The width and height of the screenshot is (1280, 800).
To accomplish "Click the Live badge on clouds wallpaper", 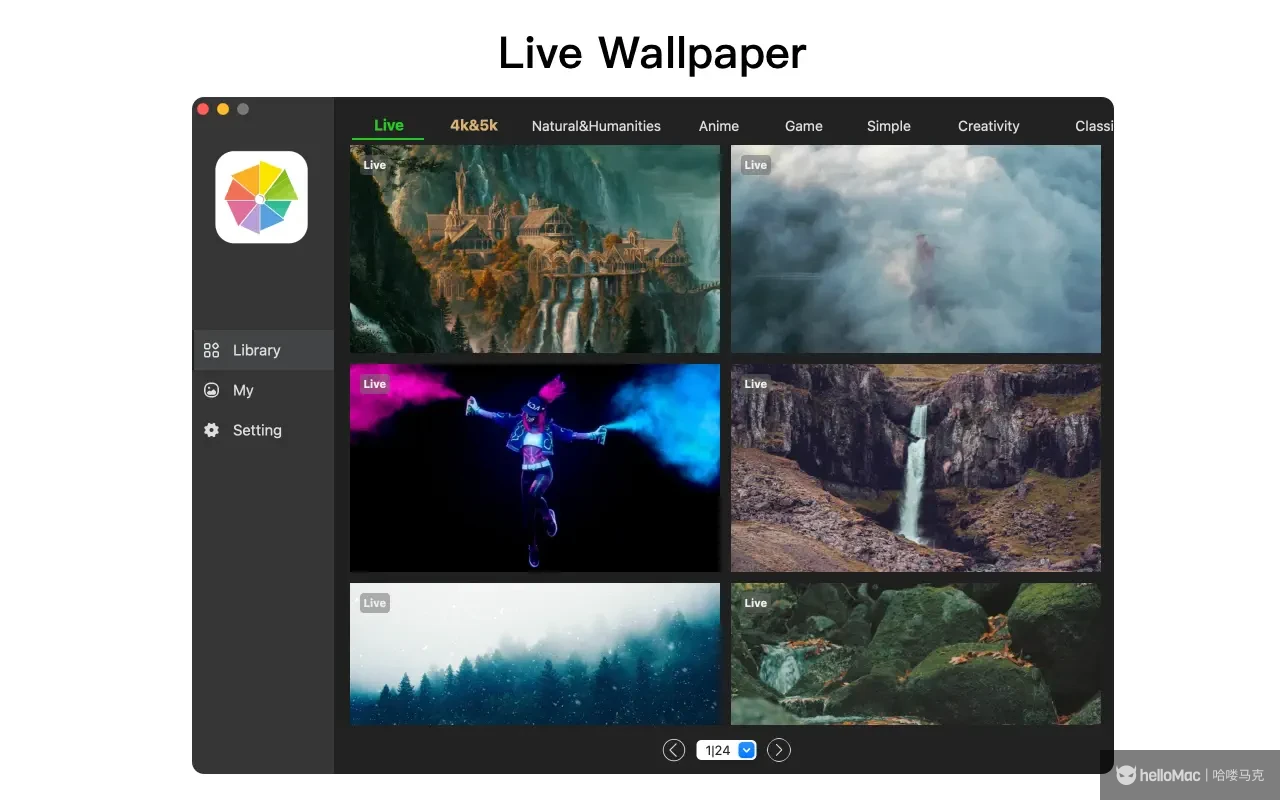I will 756,165.
